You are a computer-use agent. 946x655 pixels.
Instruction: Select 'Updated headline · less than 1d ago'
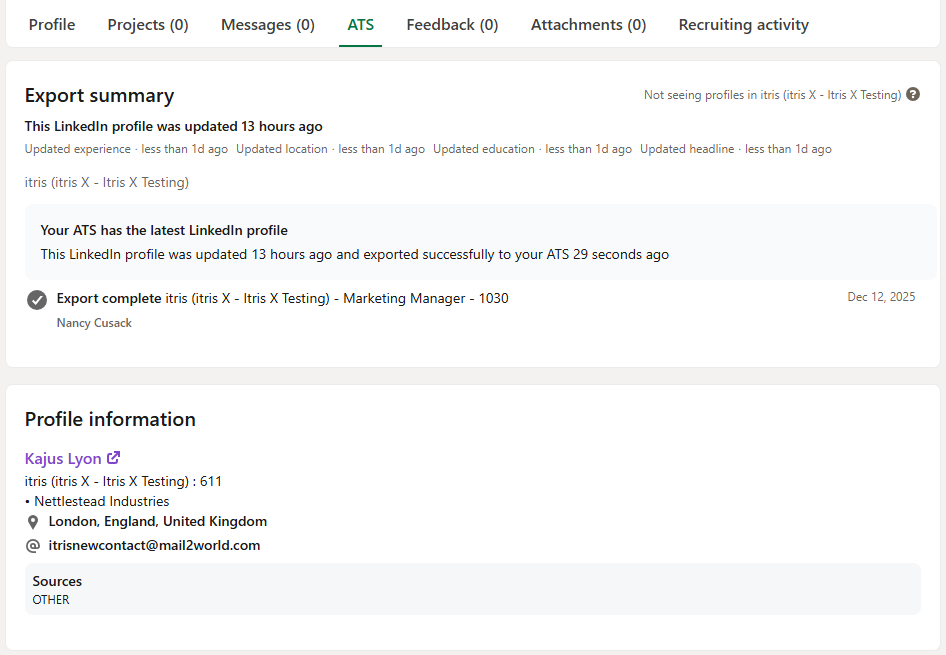point(735,149)
